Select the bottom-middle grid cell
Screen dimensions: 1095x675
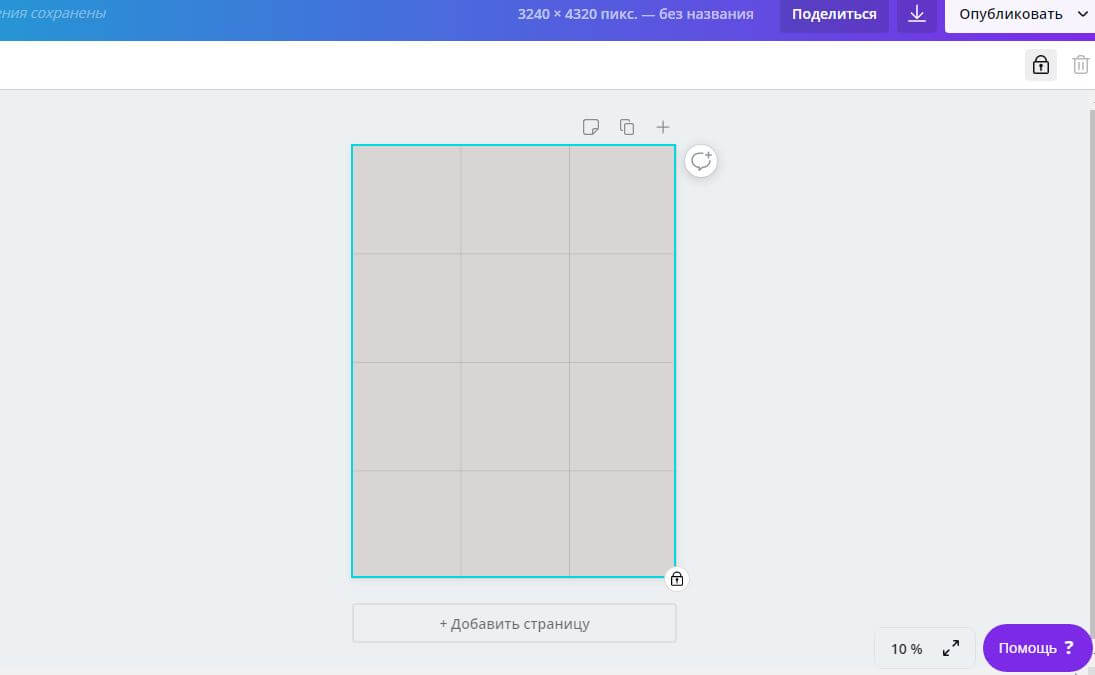(x=515, y=523)
